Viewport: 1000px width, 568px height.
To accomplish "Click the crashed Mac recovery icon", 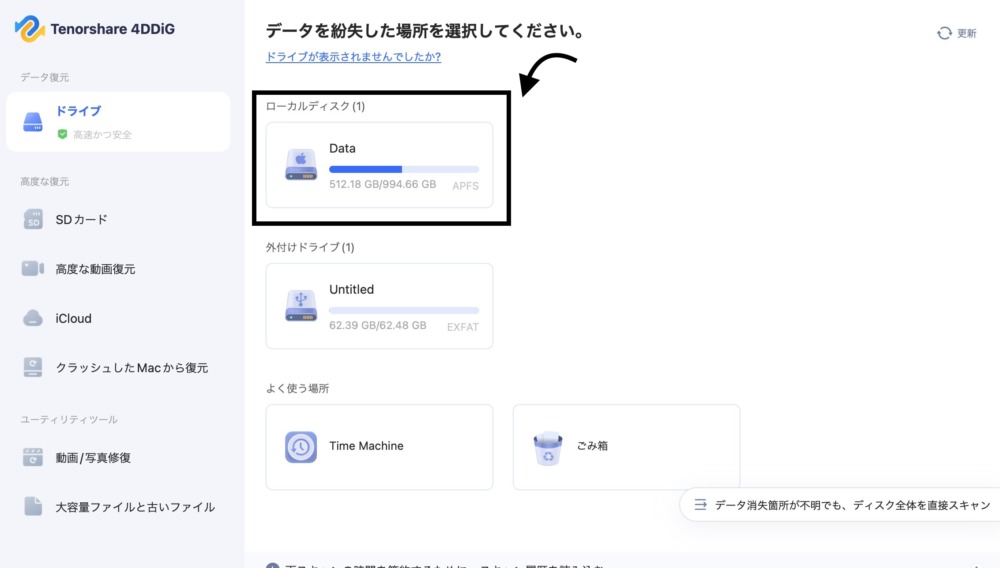I will click(x=33, y=367).
